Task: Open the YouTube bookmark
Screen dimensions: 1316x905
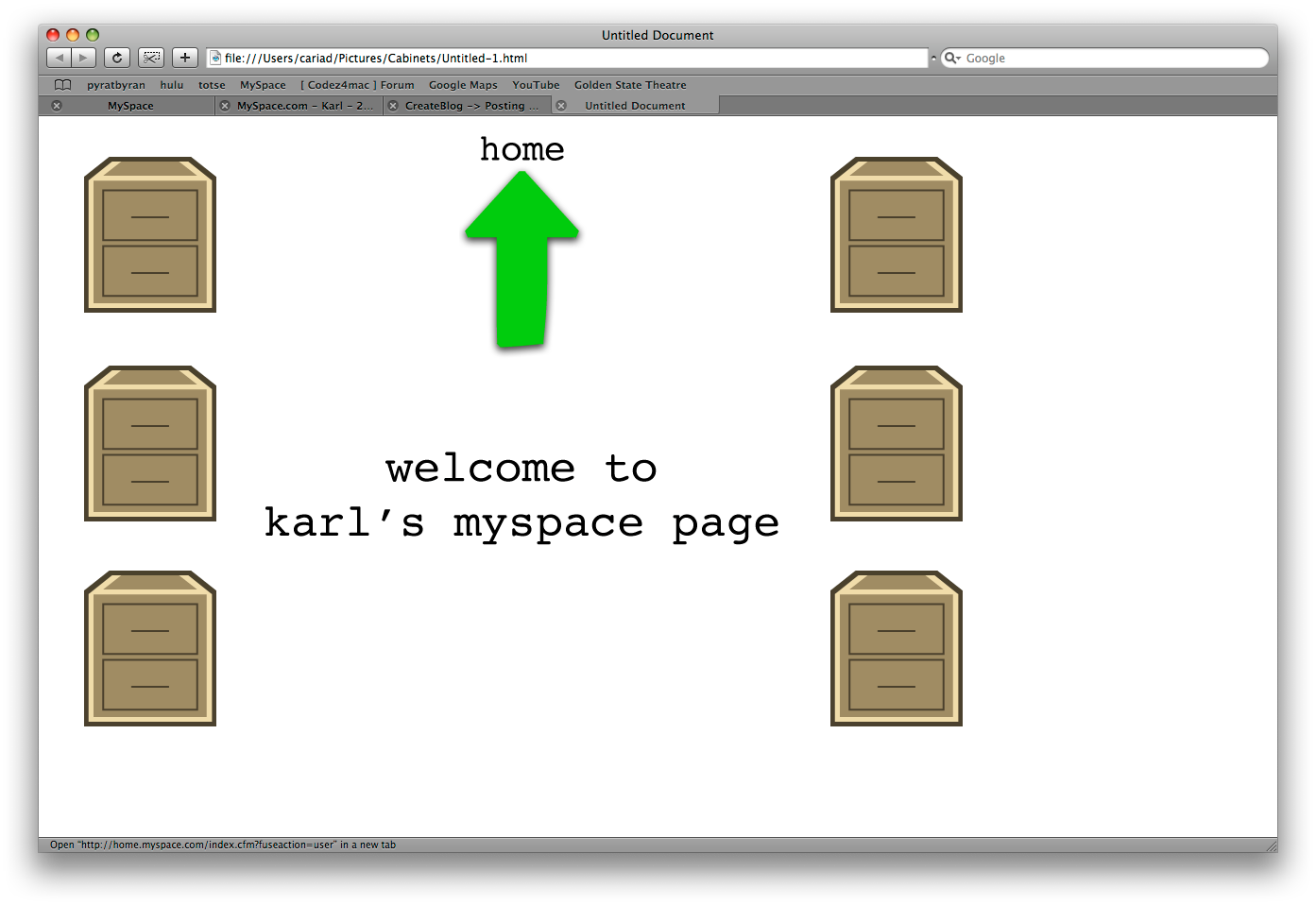Action: pos(536,85)
